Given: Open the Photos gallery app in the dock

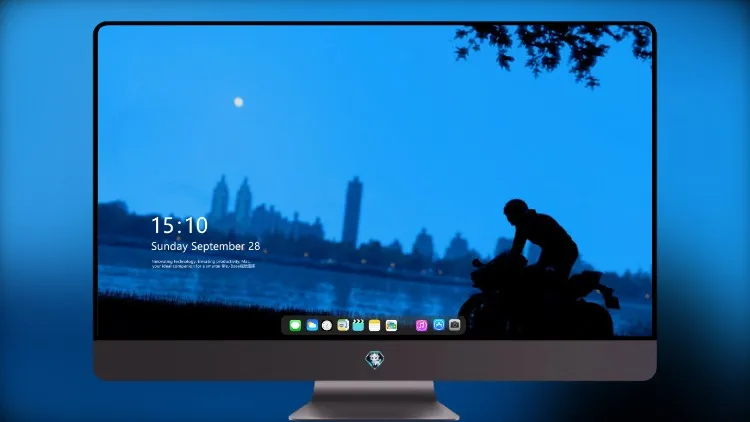Looking at the screenshot, I should 391,325.
